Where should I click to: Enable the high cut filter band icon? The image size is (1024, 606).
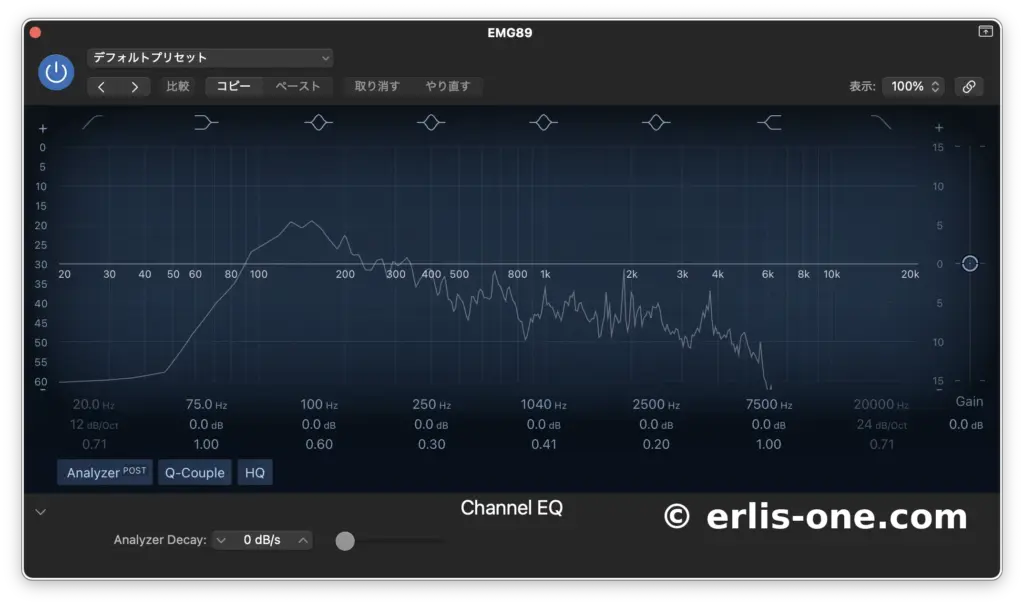pos(881,122)
